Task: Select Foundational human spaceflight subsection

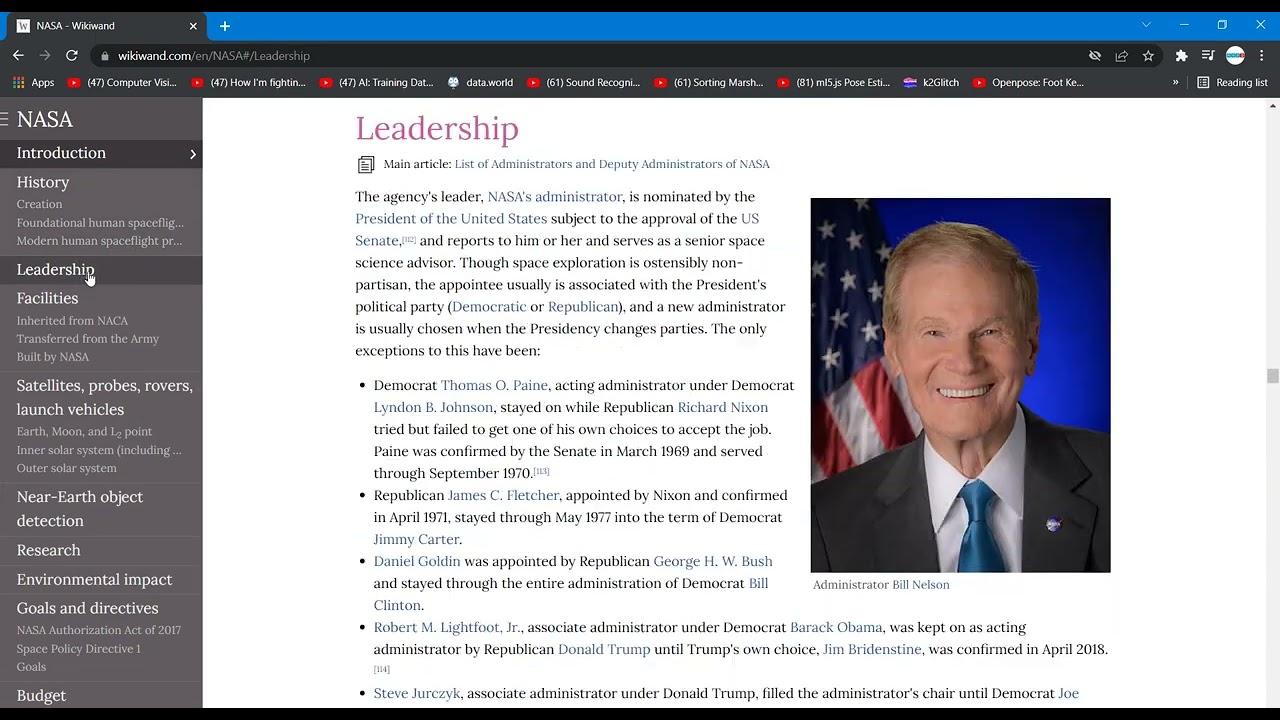Action: pyautogui.click(x=100, y=223)
